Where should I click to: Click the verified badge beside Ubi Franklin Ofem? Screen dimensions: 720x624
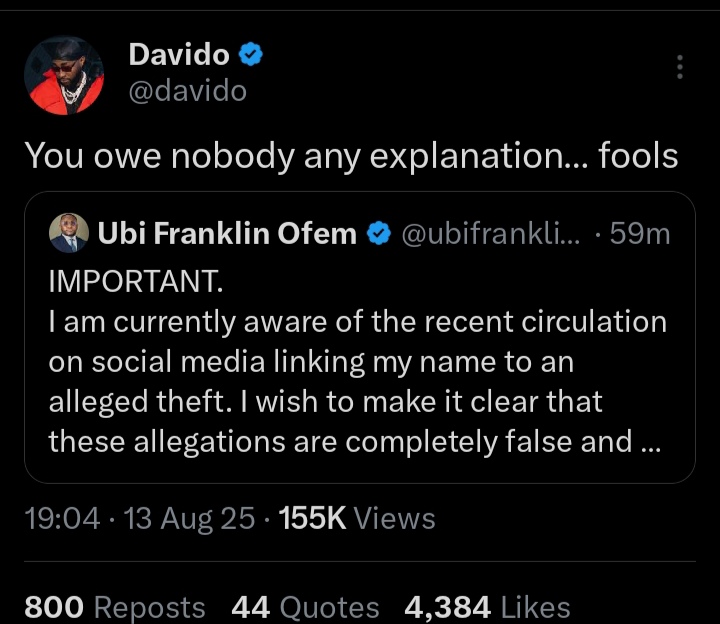tap(378, 234)
